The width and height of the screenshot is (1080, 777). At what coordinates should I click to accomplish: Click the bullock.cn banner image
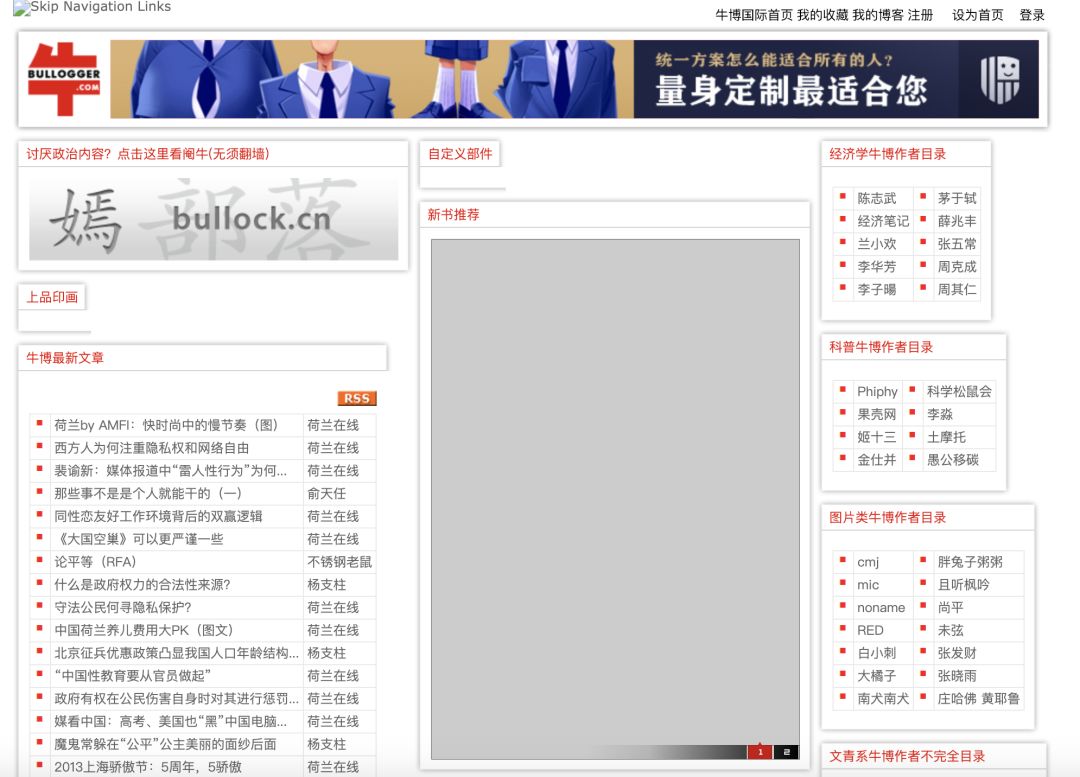tap(214, 219)
